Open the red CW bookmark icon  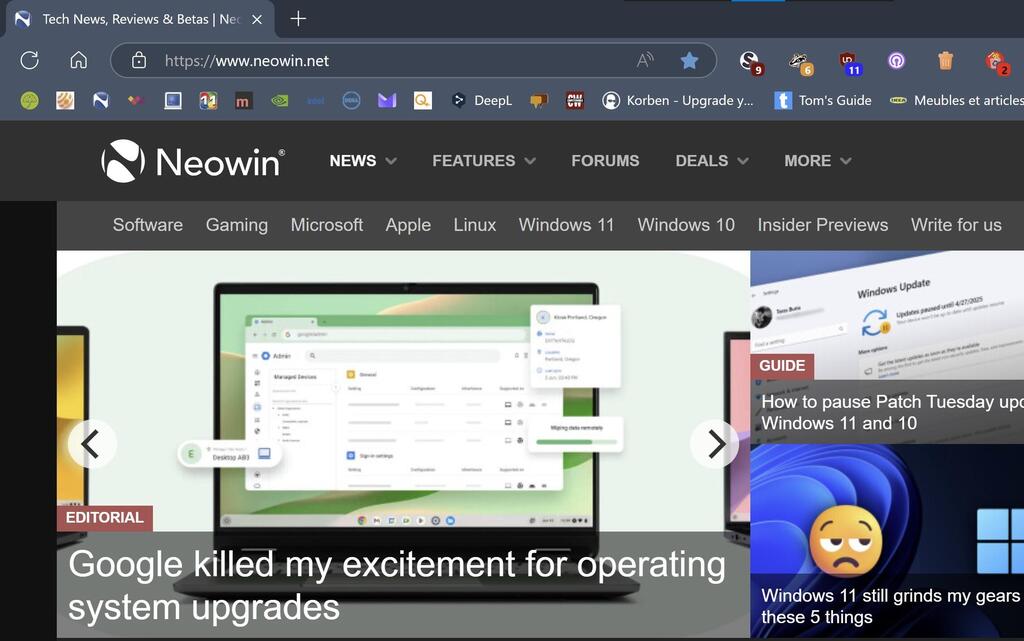(575, 101)
